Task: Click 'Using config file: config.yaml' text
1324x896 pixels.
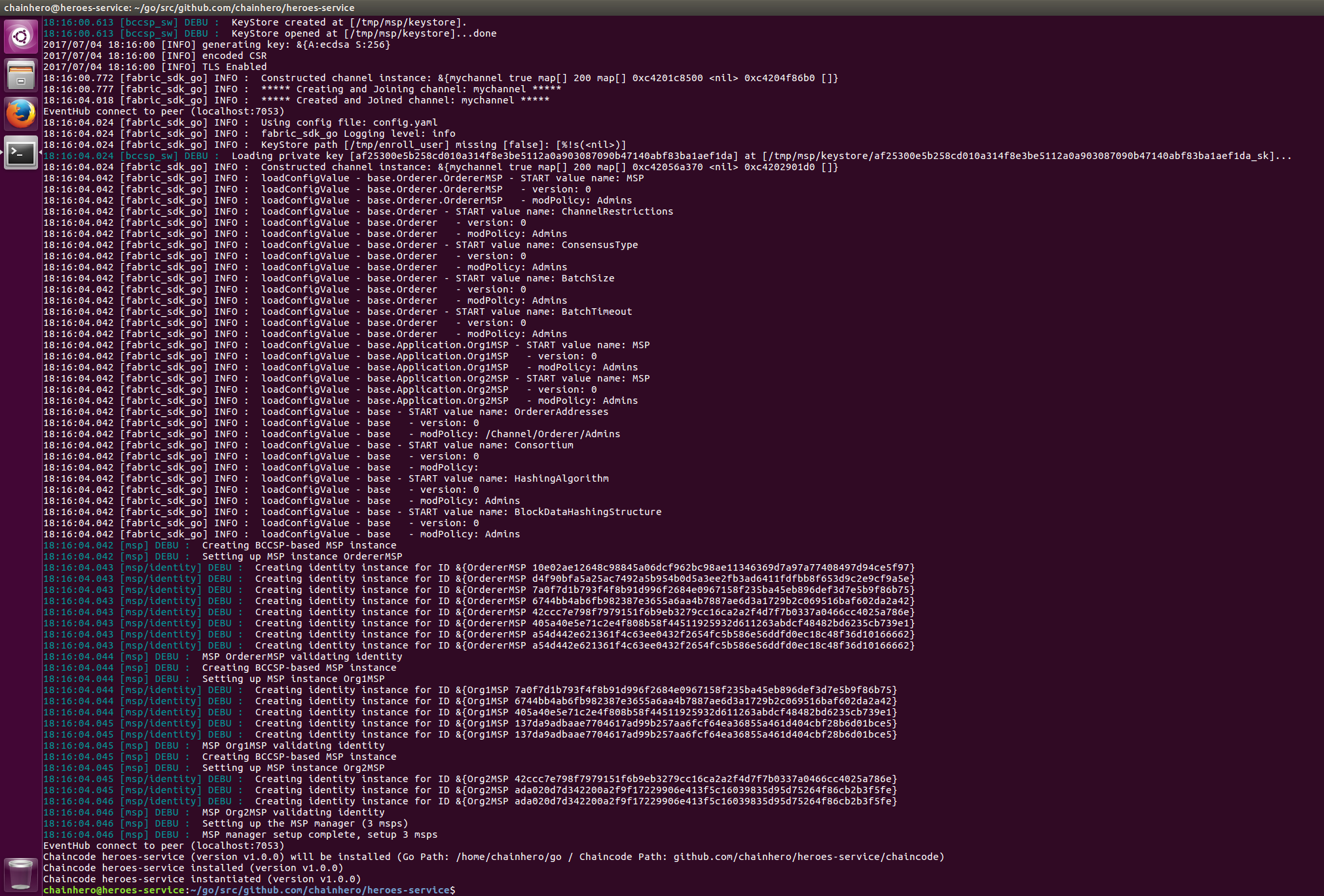Action: click(x=349, y=122)
